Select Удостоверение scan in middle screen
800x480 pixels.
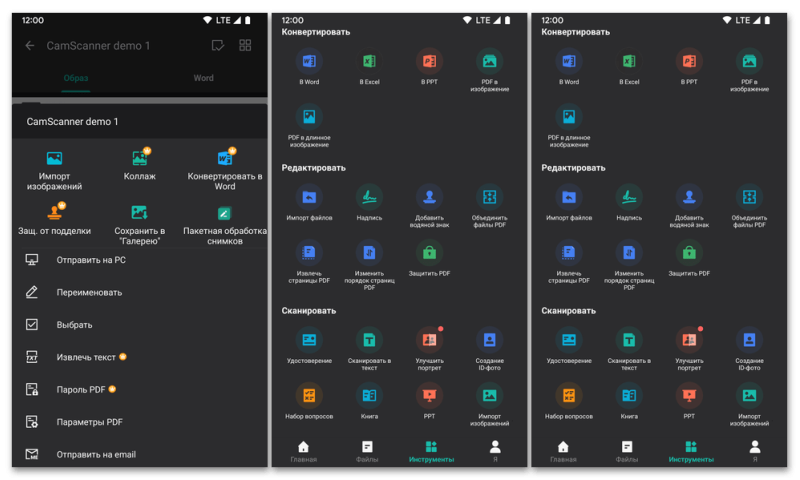click(x=309, y=346)
